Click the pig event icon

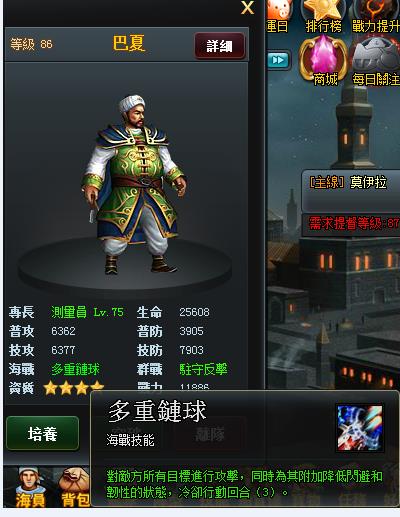[x=279, y=16]
